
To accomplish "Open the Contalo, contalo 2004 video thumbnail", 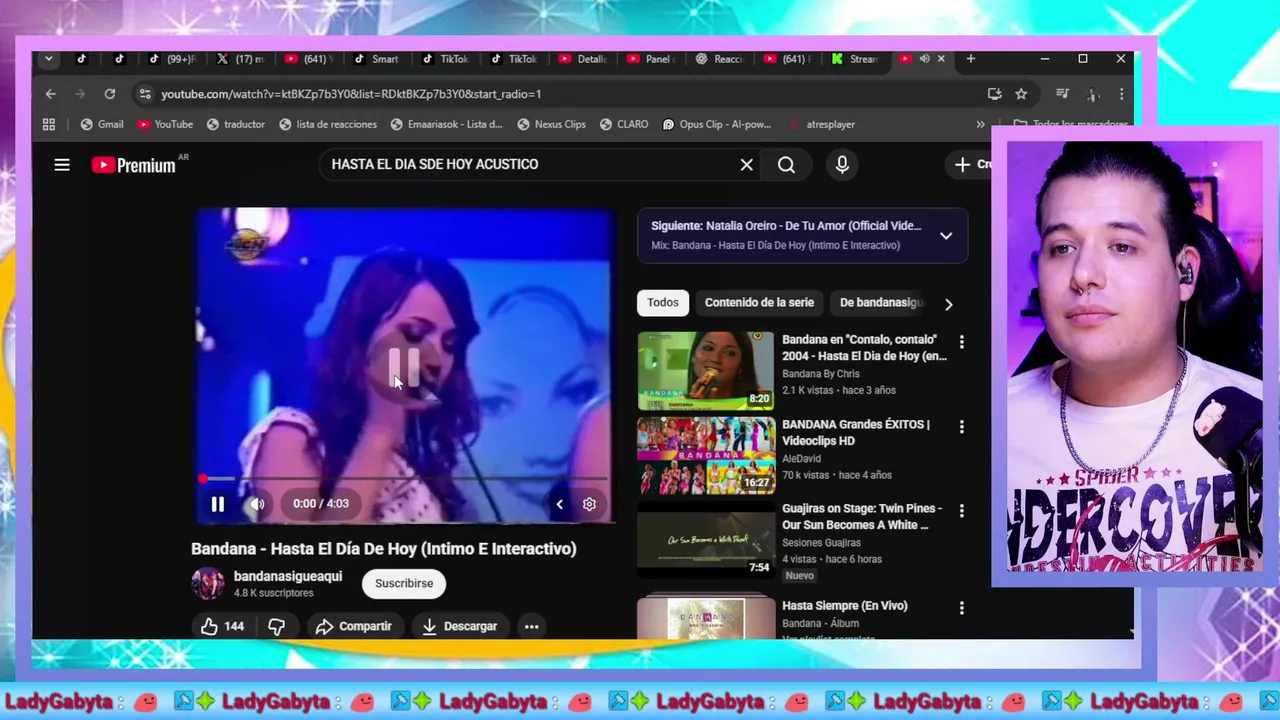I will tap(706, 370).
